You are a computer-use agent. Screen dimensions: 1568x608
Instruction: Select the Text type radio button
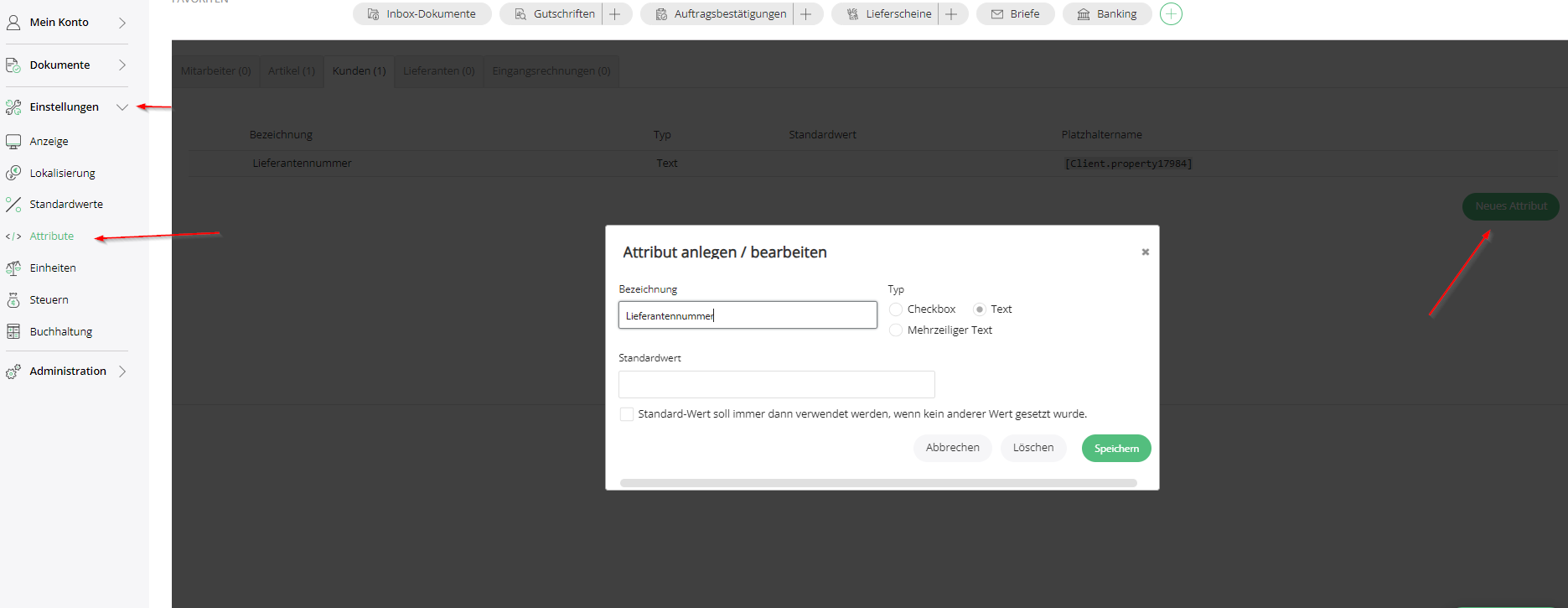(x=980, y=309)
